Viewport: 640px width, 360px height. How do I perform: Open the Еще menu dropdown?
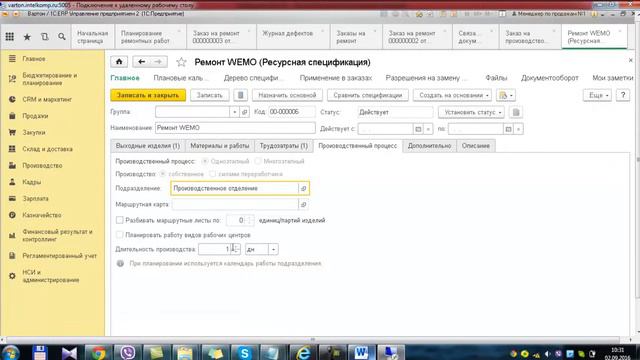(x=597, y=95)
